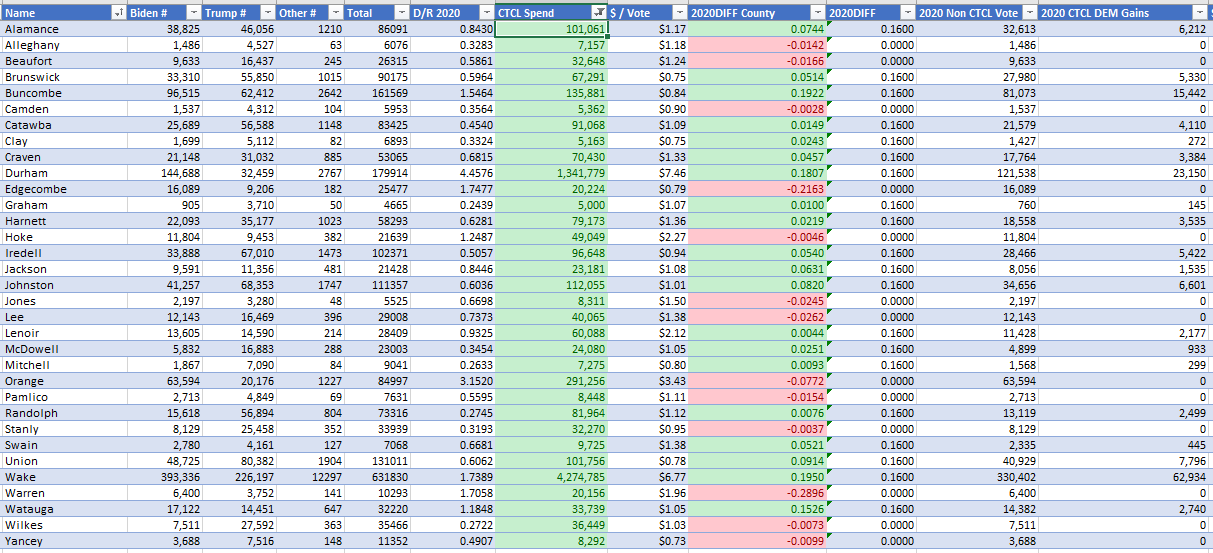Click 2020DIFF value in Yancey row
Screen dimensions: 1213x553
(897, 541)
